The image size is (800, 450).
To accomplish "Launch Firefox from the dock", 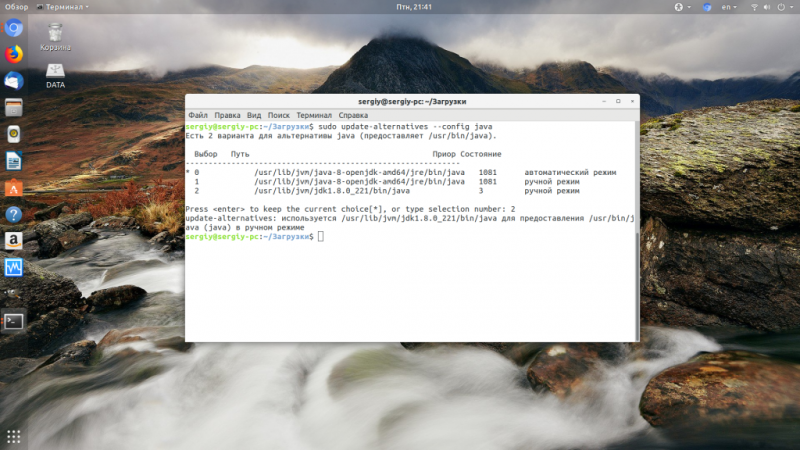I will point(14,54).
